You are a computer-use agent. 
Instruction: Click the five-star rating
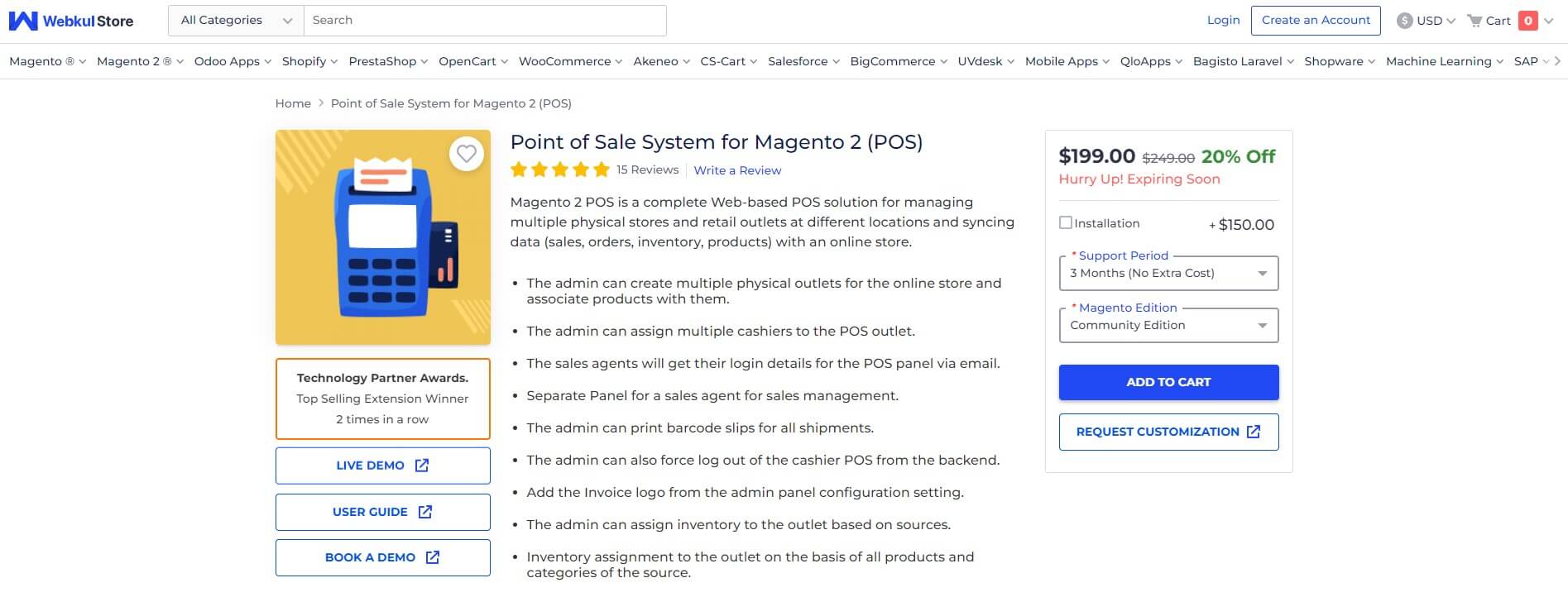pyautogui.click(x=560, y=170)
